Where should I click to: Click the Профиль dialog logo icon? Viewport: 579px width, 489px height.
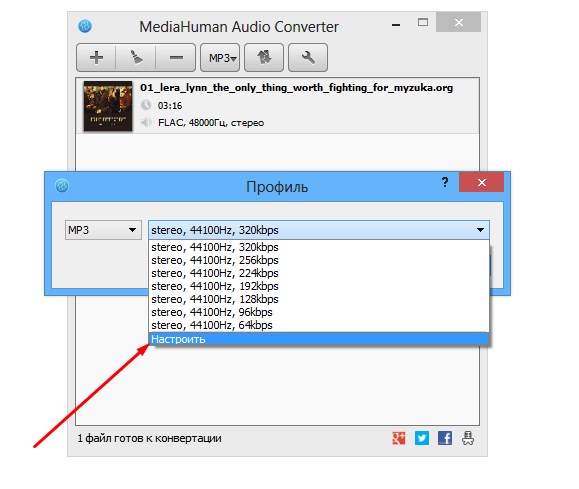point(62,185)
